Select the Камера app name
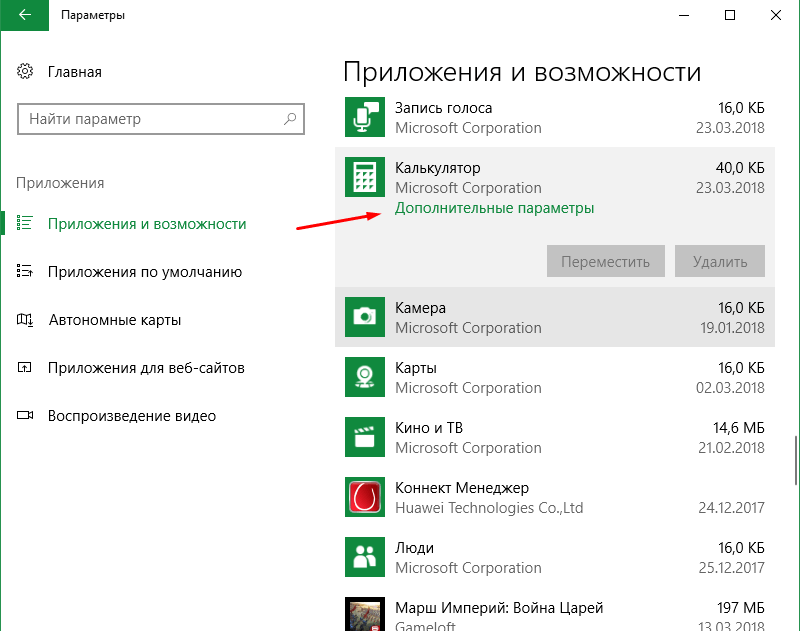 [x=420, y=308]
